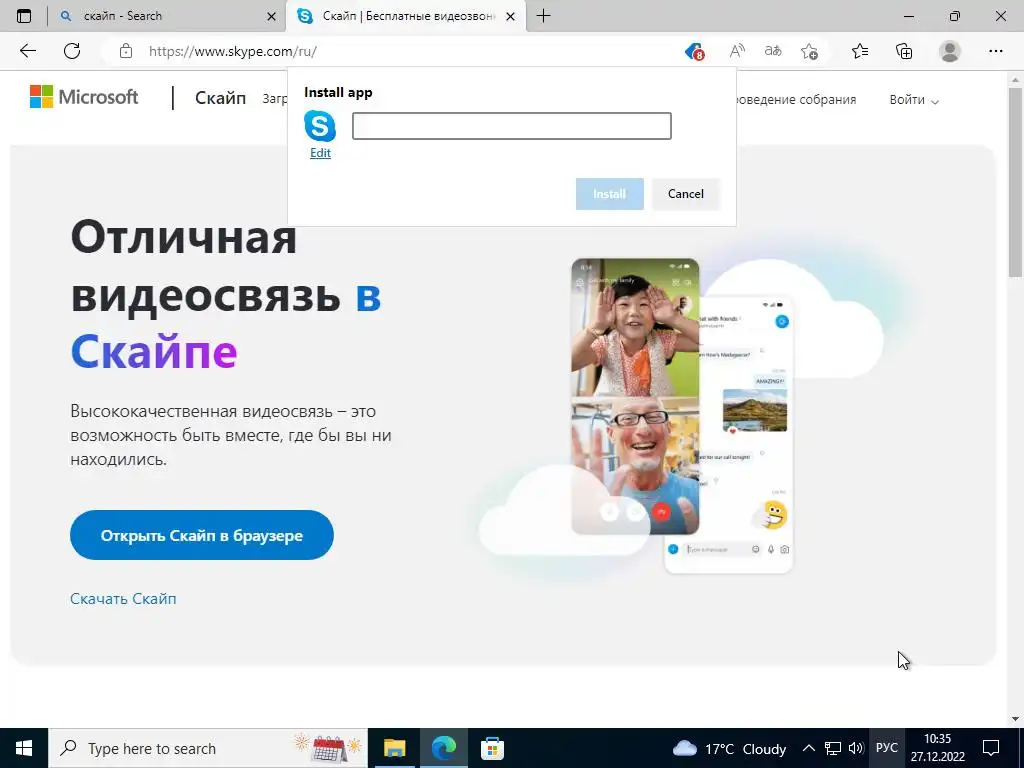The height and width of the screenshot is (768, 1024).
Task: Go back to previous page
Action: click(x=27, y=51)
